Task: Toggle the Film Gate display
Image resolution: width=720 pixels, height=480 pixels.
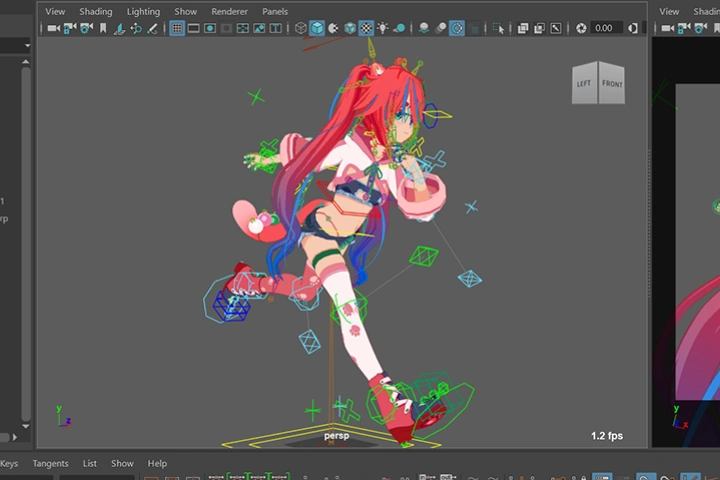Action: click(x=193, y=28)
